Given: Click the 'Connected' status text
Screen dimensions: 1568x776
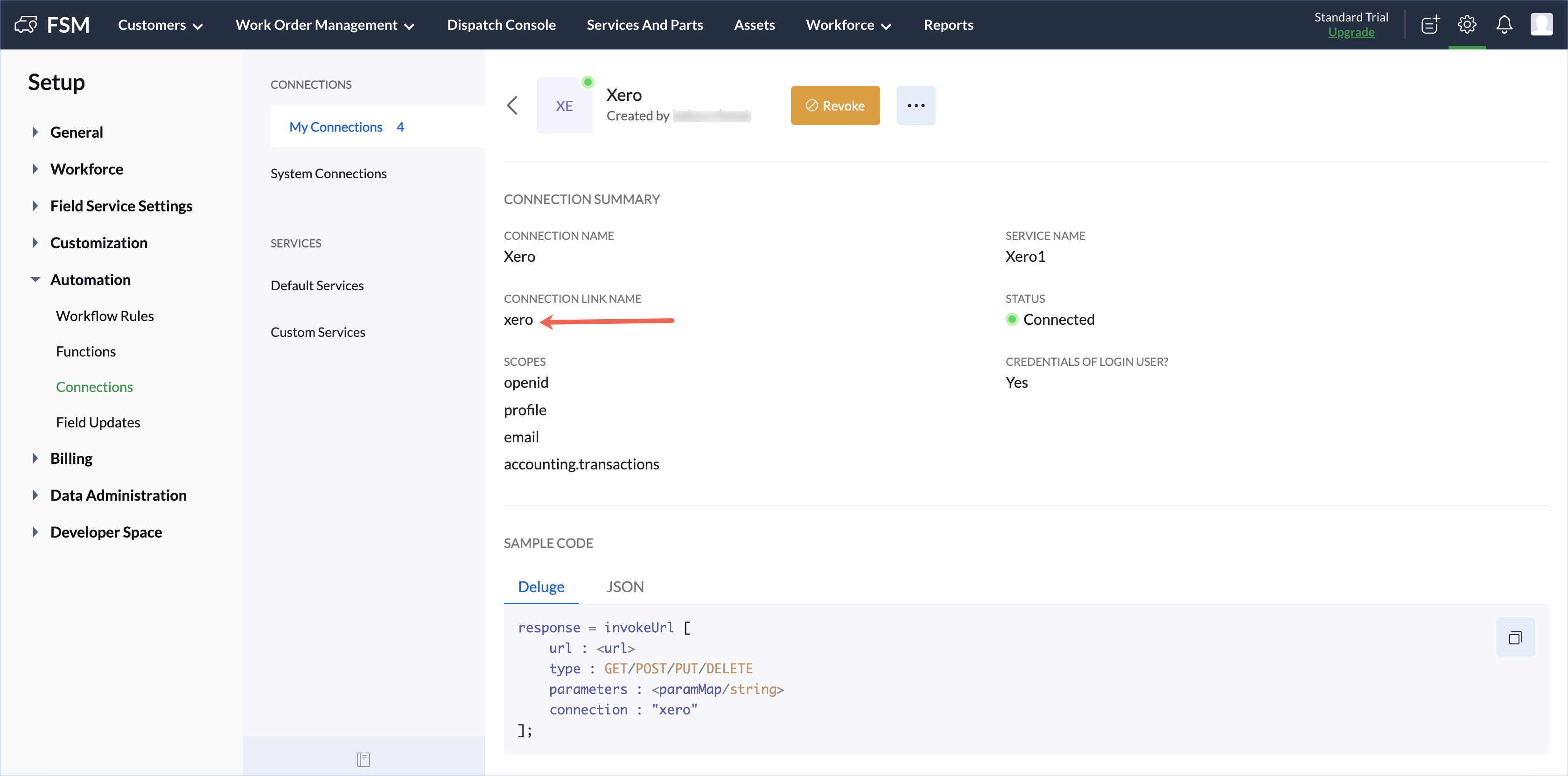Looking at the screenshot, I should (1058, 320).
